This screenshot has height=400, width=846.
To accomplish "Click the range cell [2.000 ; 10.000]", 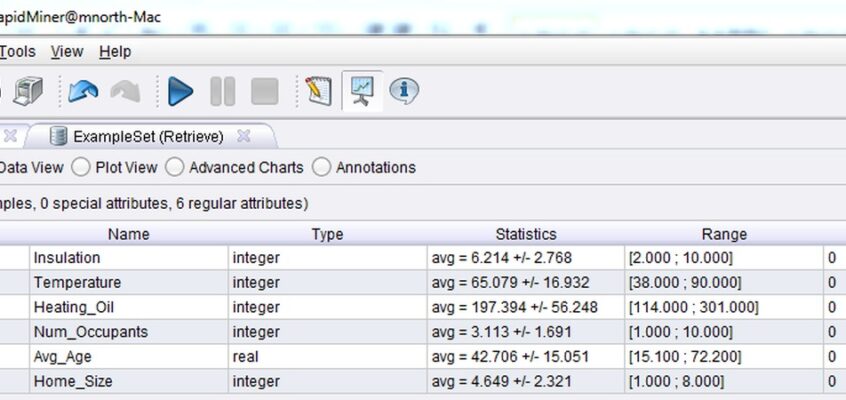I will [724, 258].
